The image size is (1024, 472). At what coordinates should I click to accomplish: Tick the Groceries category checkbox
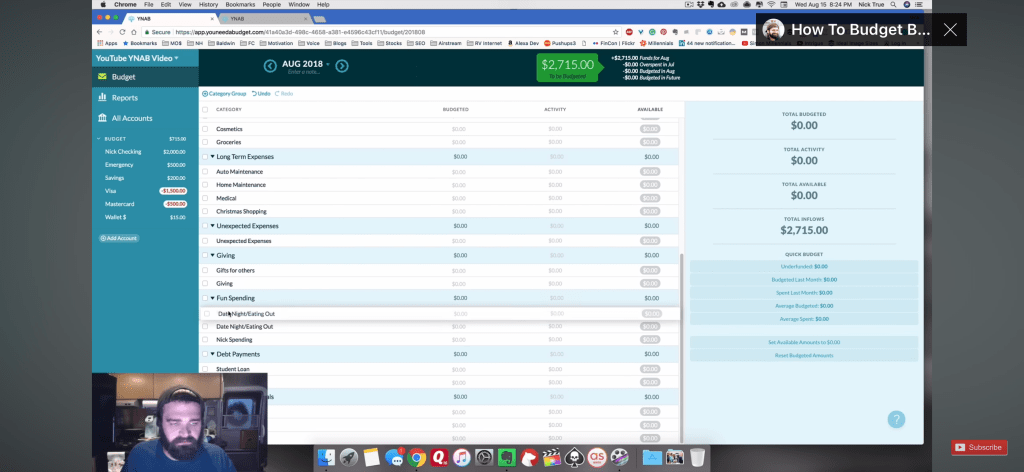[205, 142]
